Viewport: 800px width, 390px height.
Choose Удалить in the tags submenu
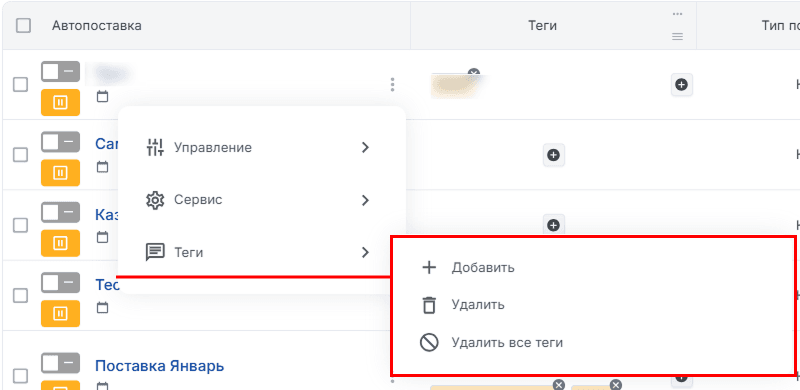[x=478, y=305]
